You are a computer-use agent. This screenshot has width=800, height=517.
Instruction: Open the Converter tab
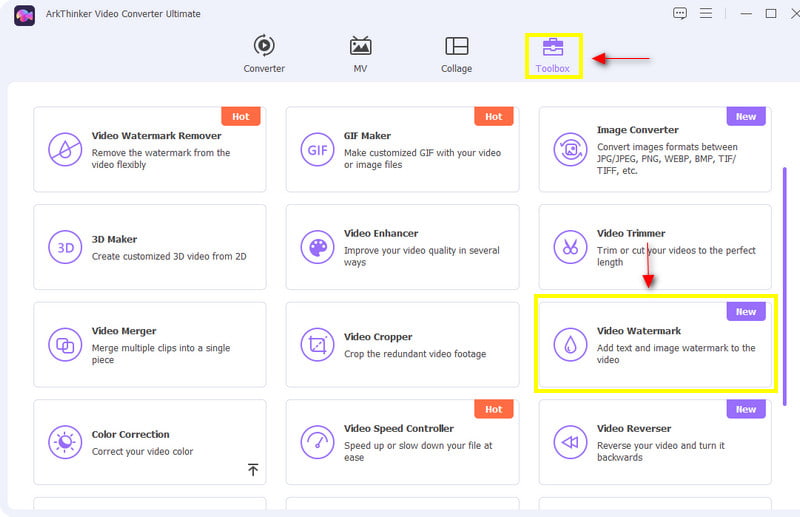tap(264, 54)
